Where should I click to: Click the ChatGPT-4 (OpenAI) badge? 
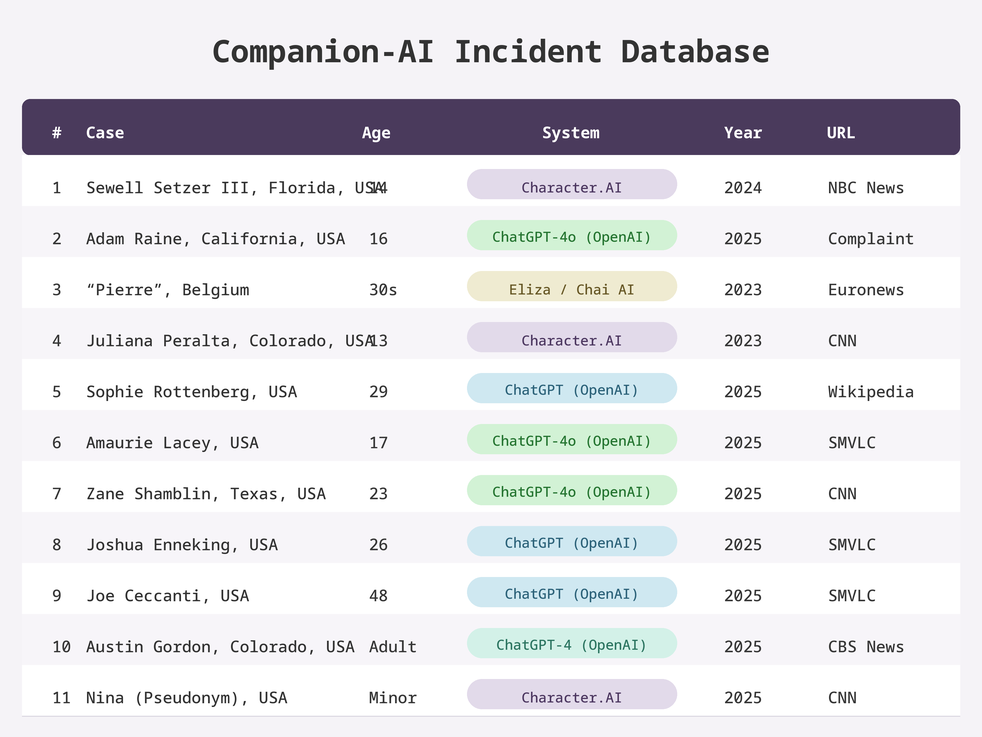click(x=572, y=644)
